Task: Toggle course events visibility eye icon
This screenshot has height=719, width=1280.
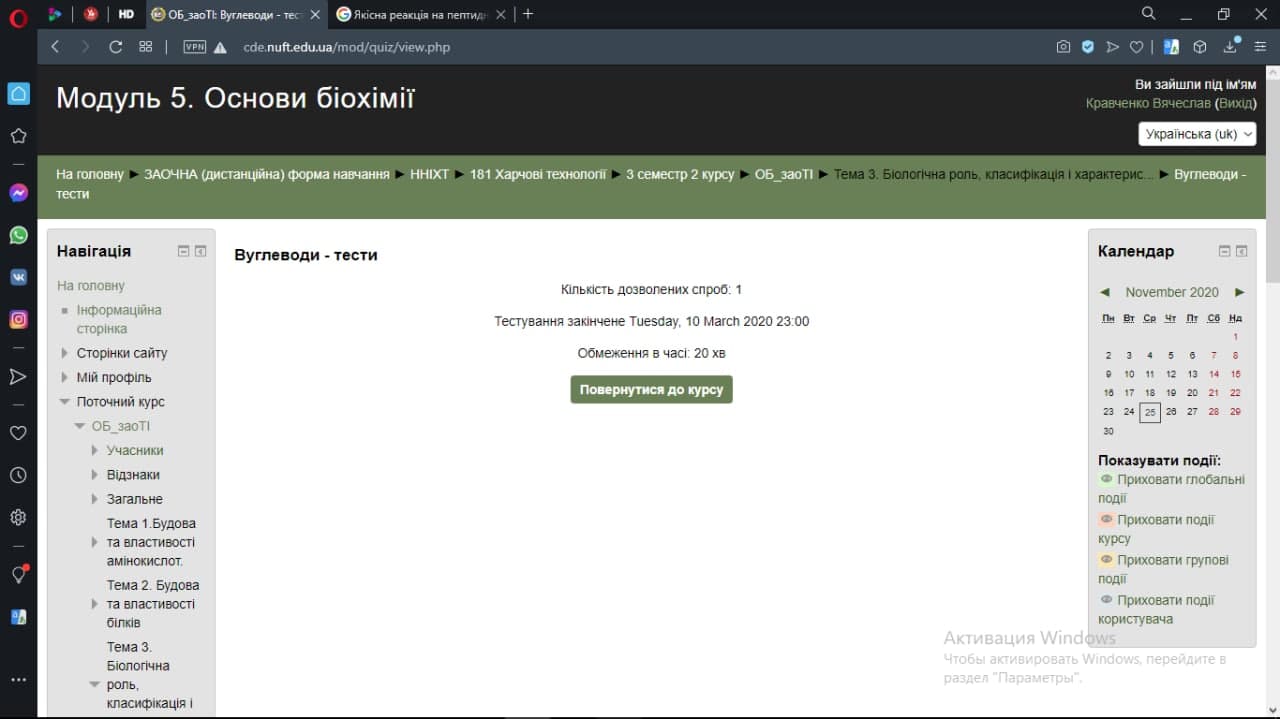Action: click(1106, 520)
